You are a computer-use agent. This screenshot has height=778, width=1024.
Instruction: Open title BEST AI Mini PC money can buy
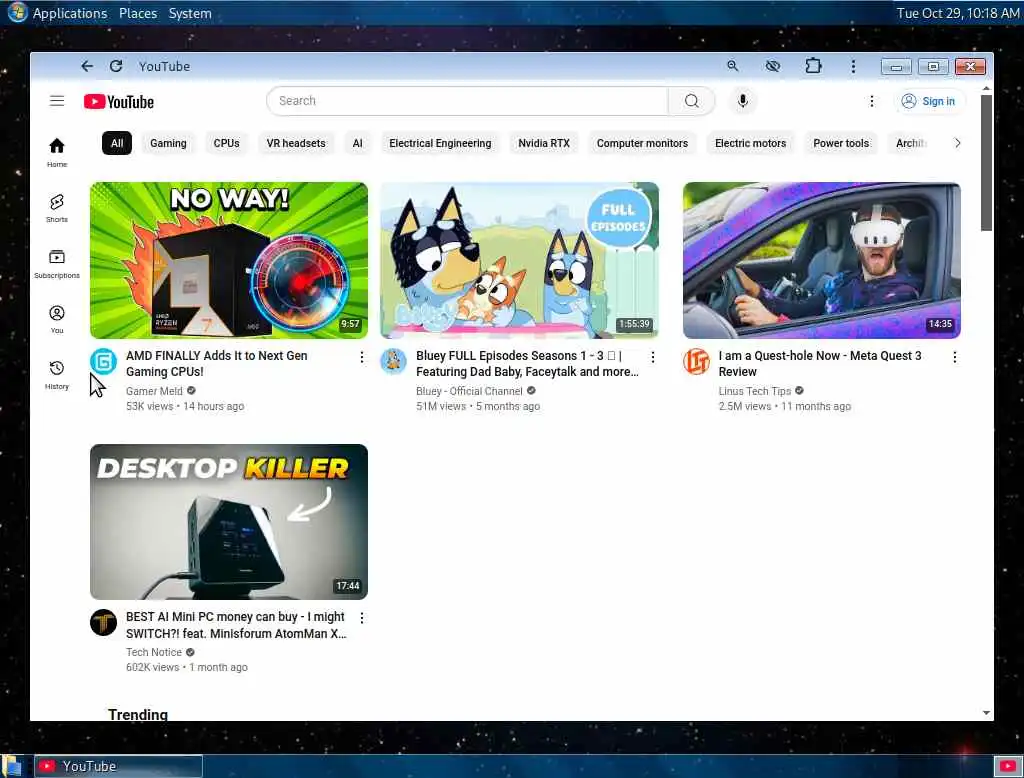pyautogui.click(x=236, y=625)
